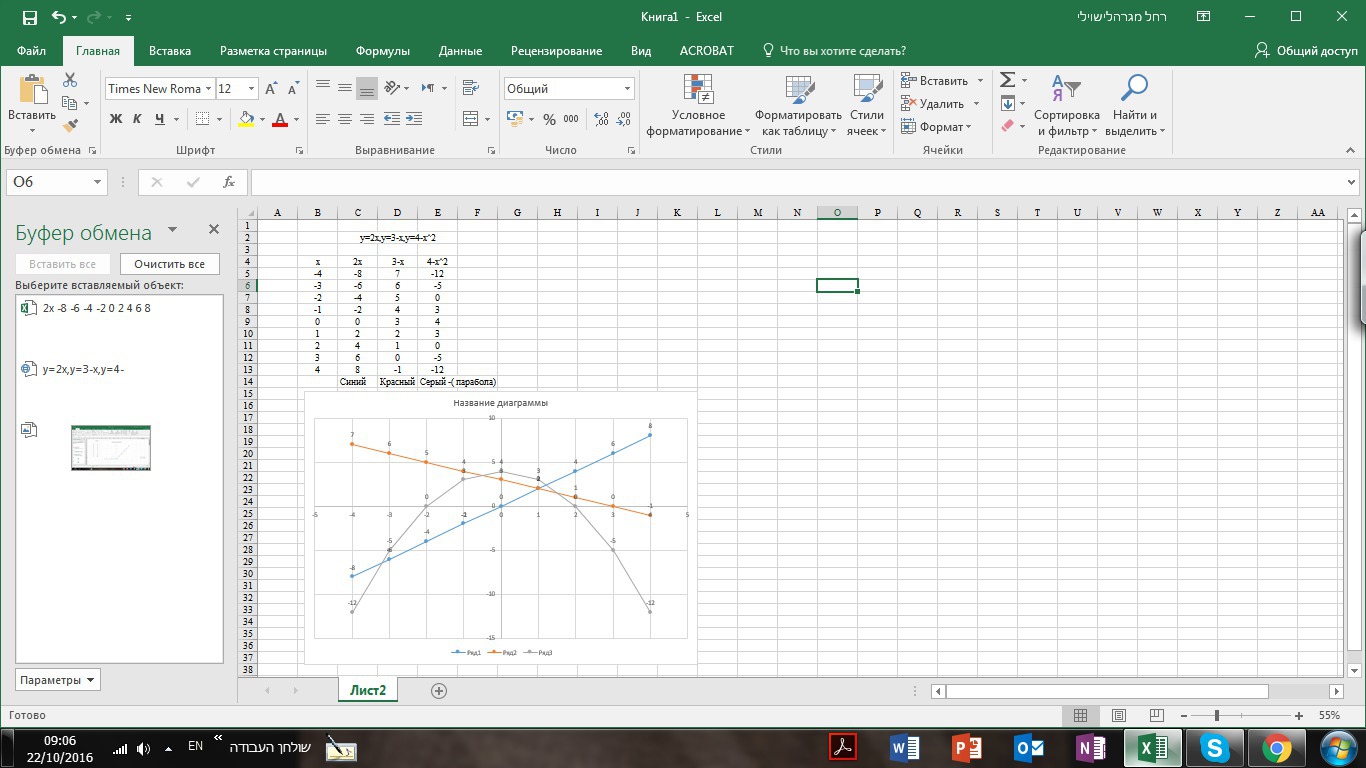Open the fill color dropdown arrow
The height and width of the screenshot is (768, 1366).
pyautogui.click(x=262, y=119)
